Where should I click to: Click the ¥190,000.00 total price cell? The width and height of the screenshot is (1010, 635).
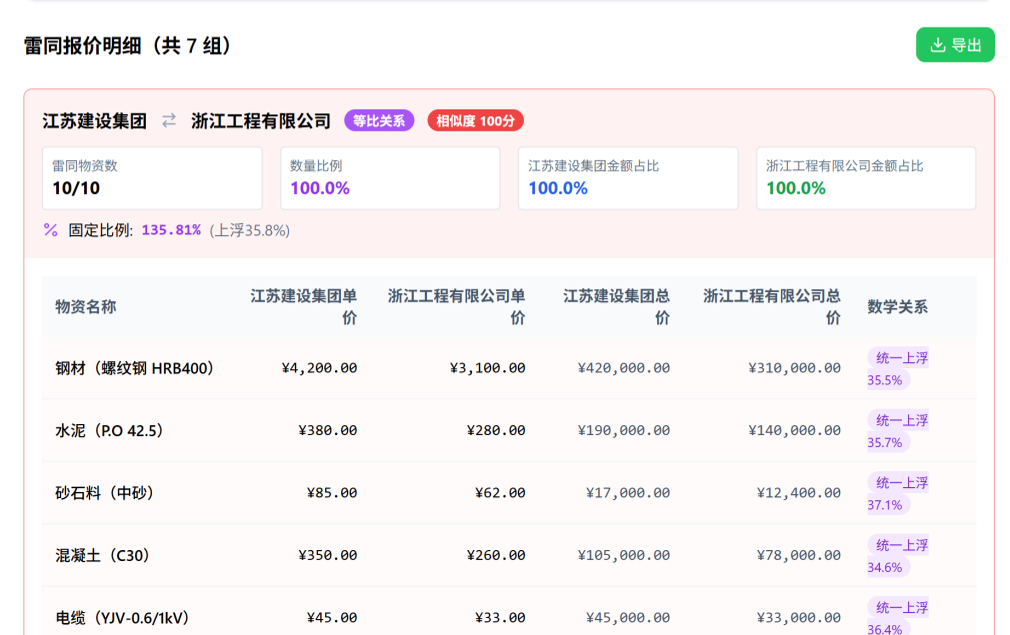[624, 430]
